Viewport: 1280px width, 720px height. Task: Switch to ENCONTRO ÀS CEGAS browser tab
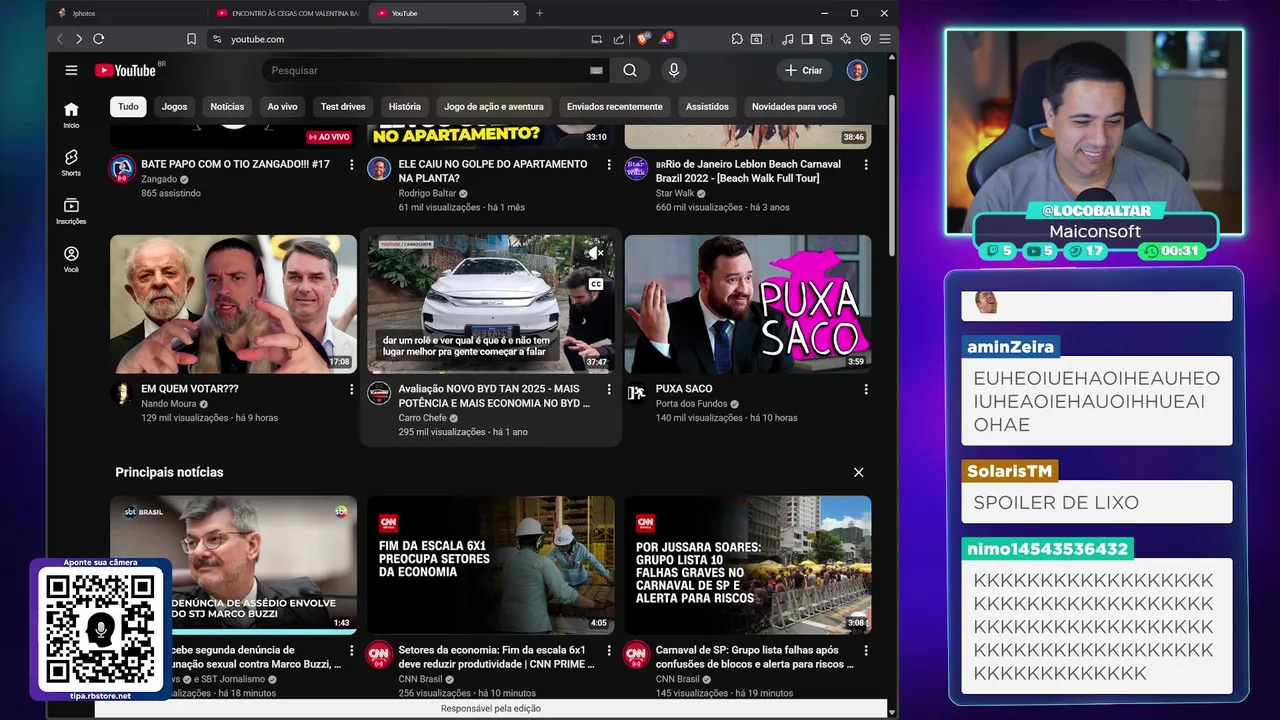[289, 13]
